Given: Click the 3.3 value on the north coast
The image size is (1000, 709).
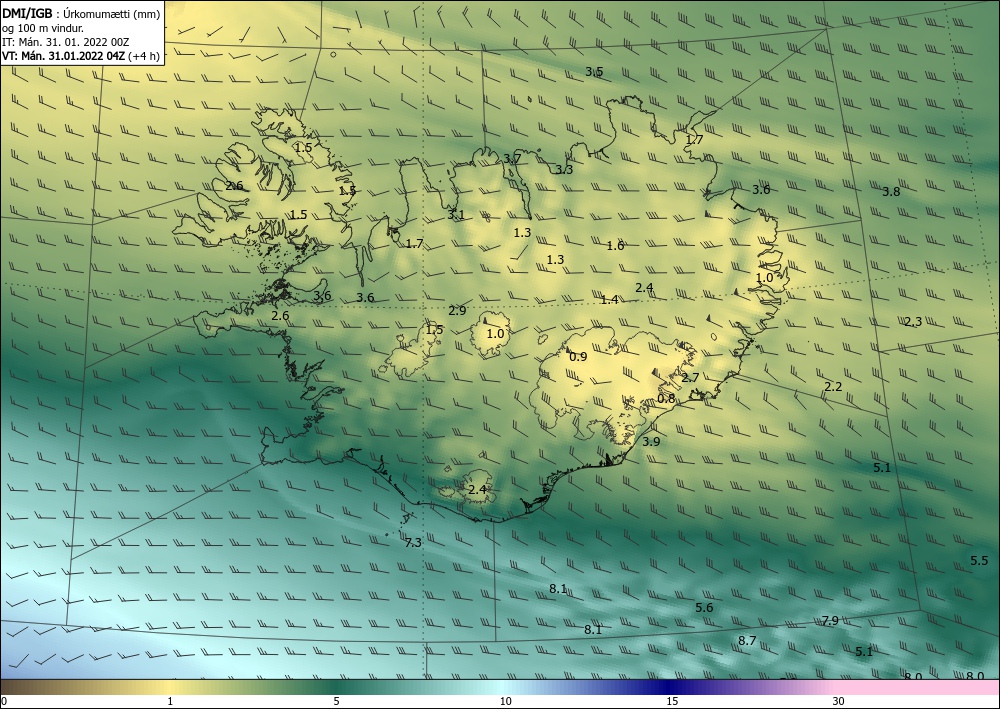Looking at the screenshot, I should [x=564, y=169].
